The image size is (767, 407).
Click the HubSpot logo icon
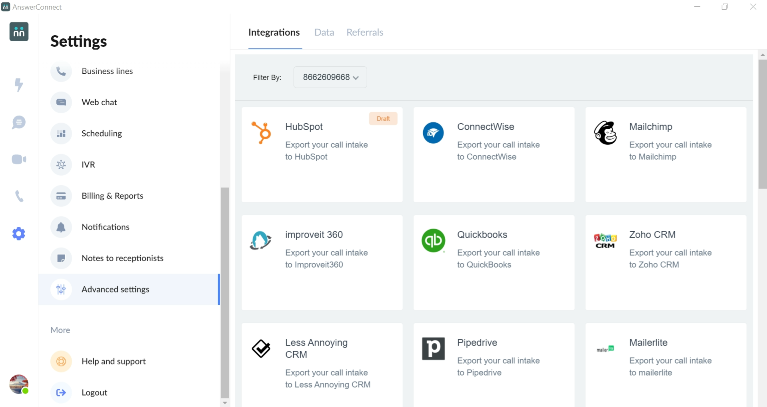[x=261, y=133]
